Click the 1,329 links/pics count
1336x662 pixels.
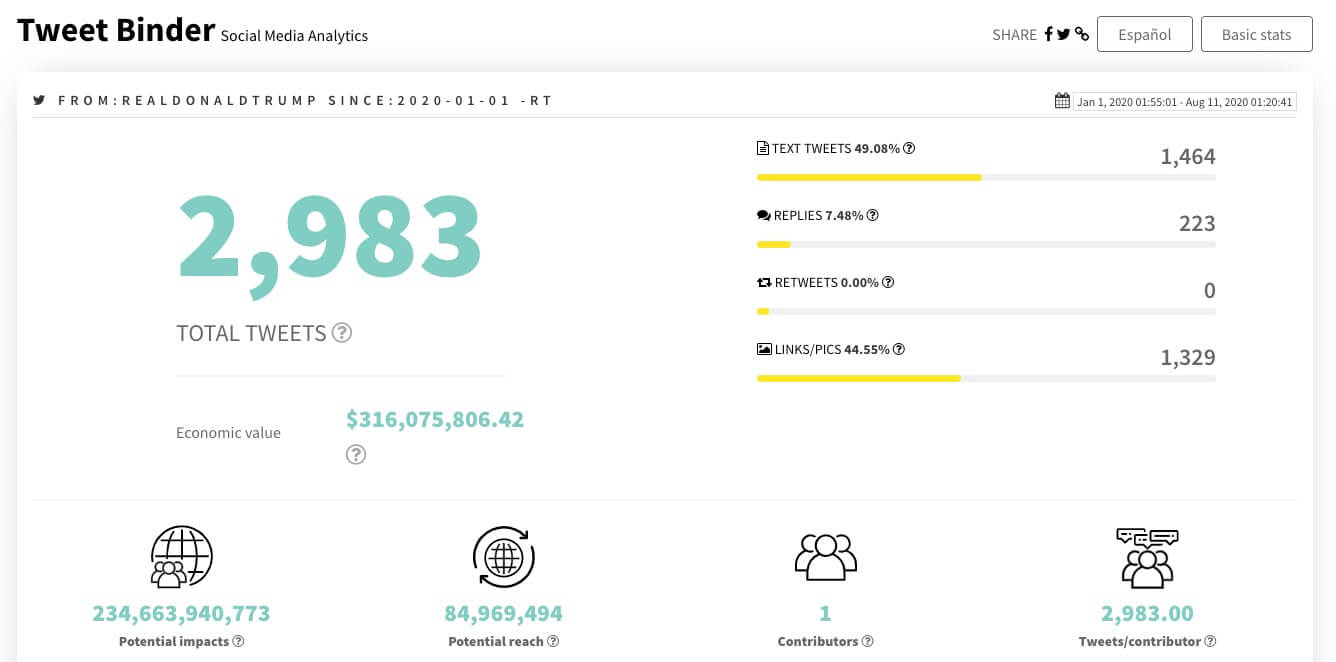pos(1188,357)
